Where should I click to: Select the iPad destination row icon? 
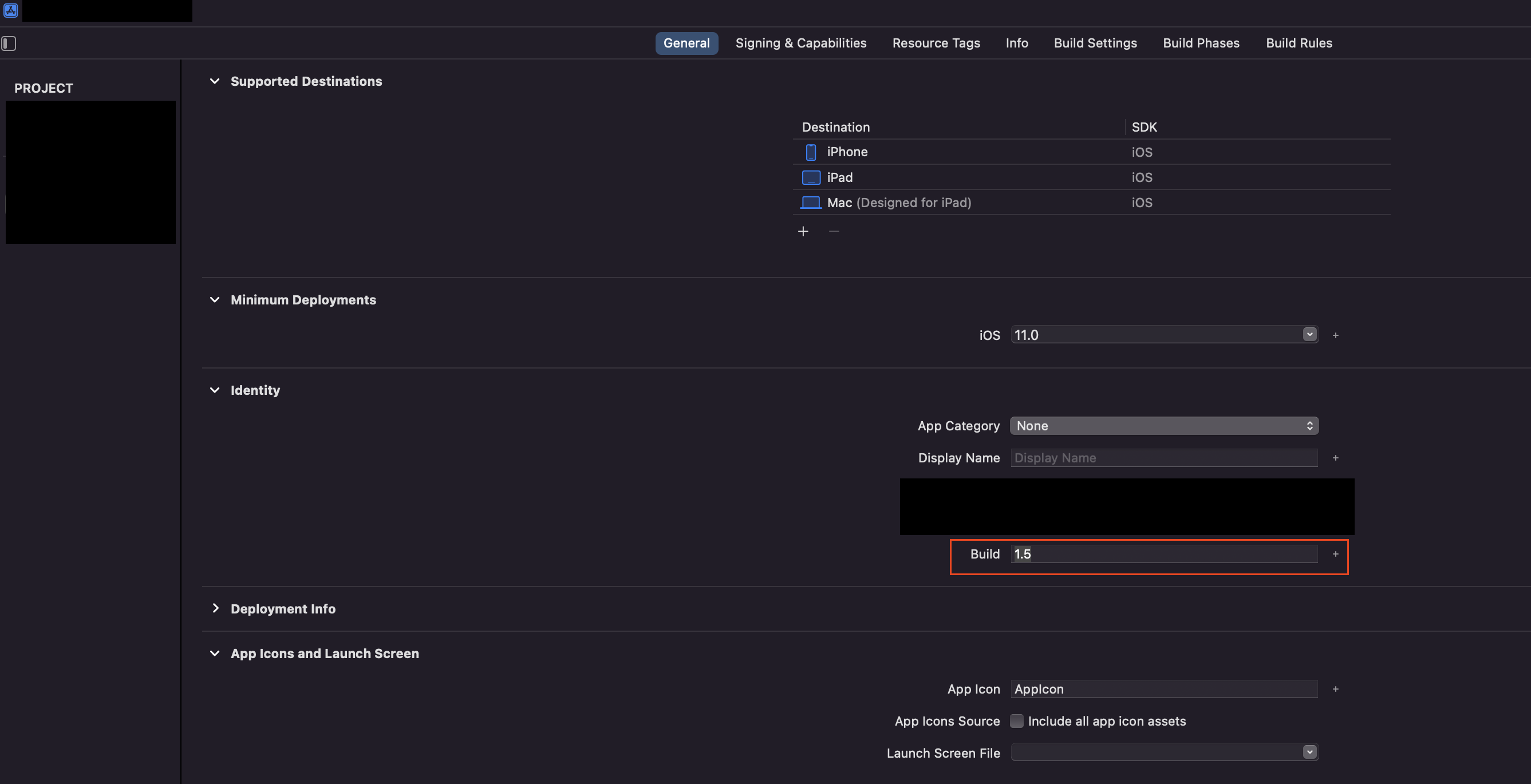[x=811, y=177]
